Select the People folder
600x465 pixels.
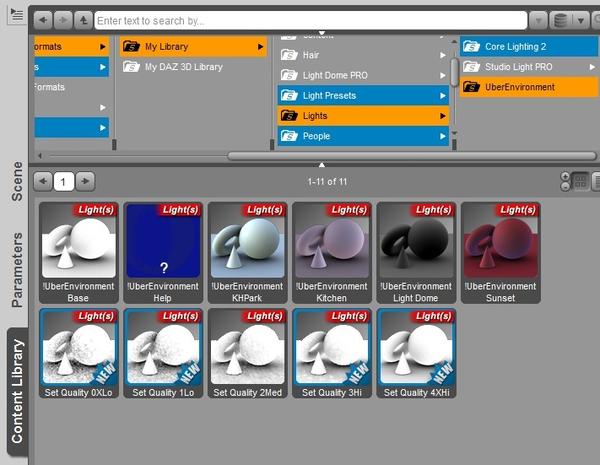363,136
